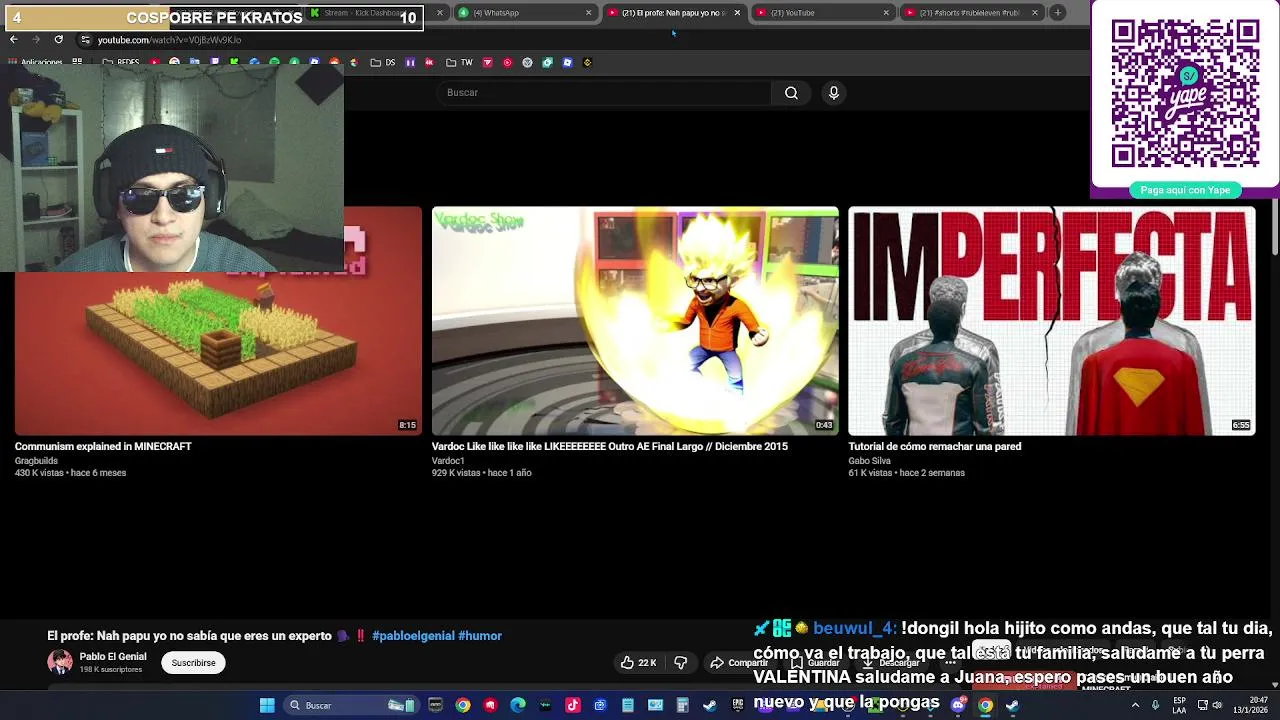Open the Vardoc Like like like LIKEEEEEEEE title

[609, 446]
